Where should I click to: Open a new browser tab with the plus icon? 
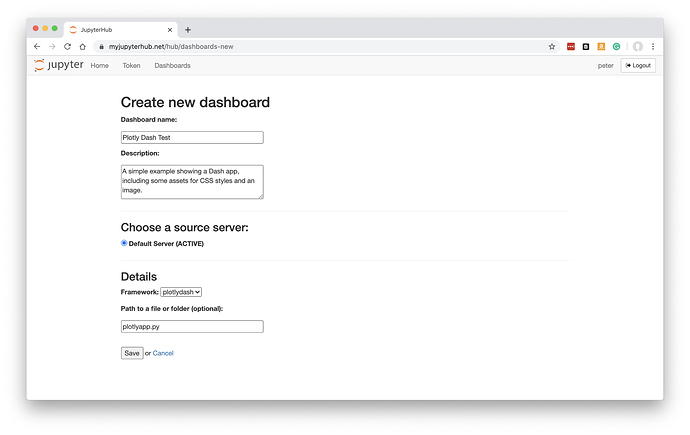[188, 30]
